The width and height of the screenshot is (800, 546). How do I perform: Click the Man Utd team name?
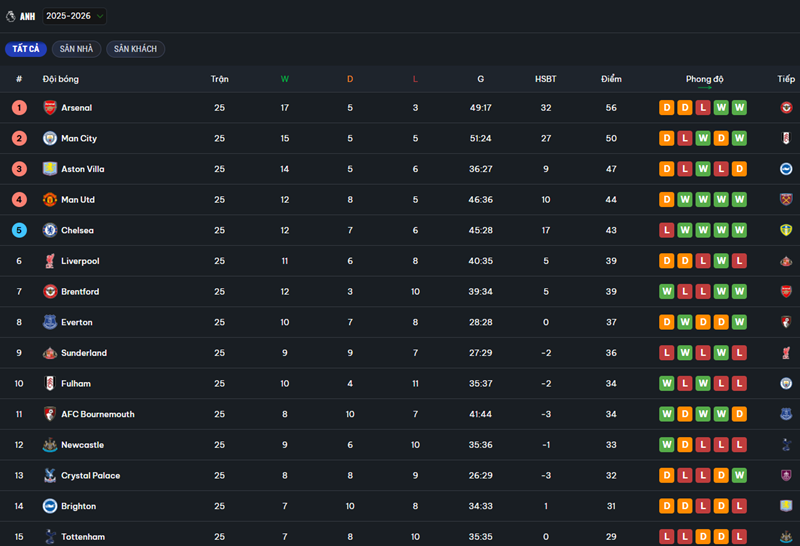[78, 200]
